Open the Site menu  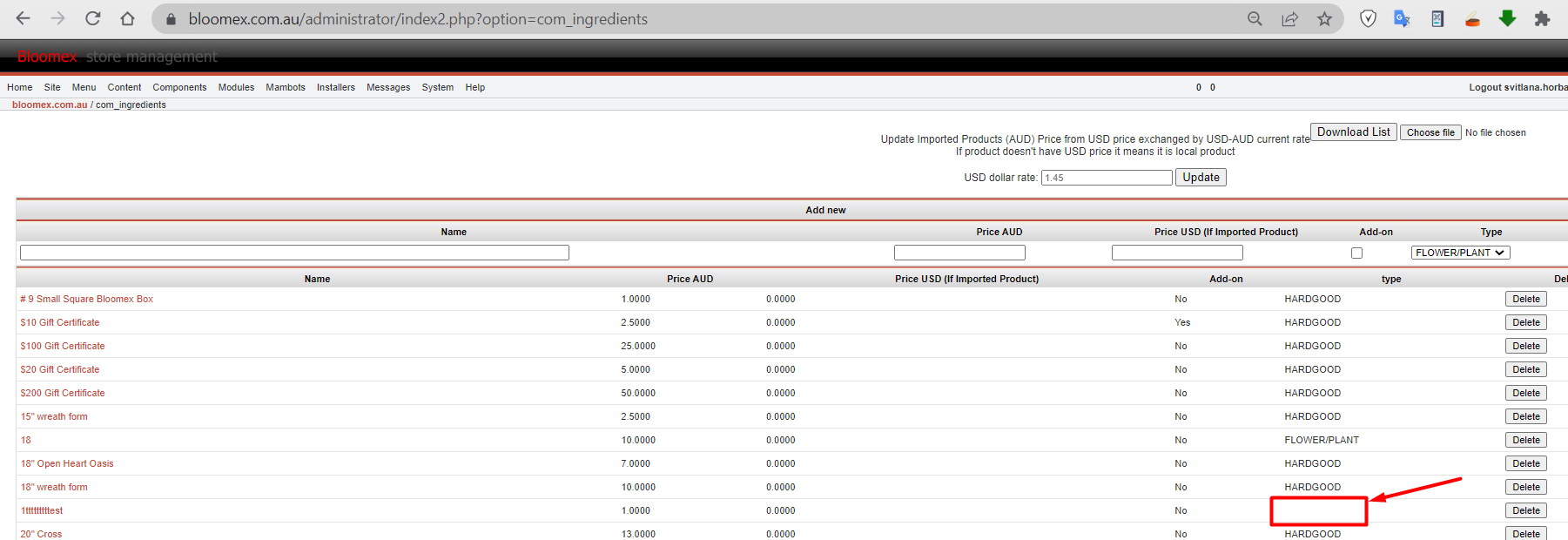coord(52,87)
